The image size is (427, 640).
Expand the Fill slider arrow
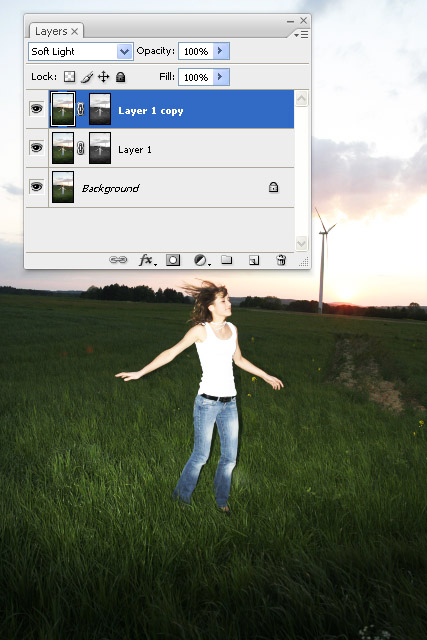221,77
